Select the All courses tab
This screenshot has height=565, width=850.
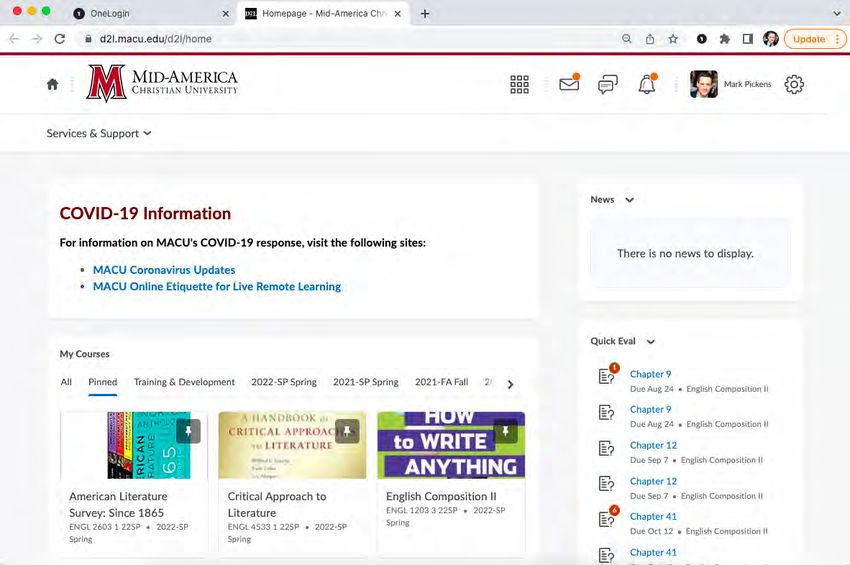coord(66,382)
